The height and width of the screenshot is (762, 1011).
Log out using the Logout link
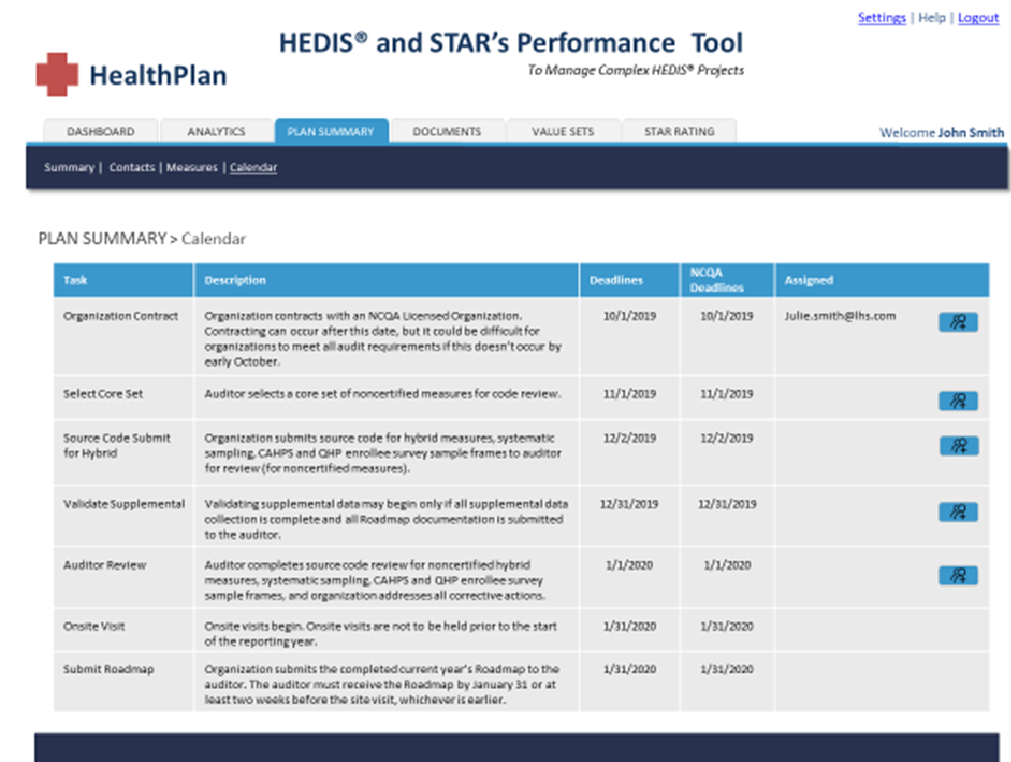978,18
